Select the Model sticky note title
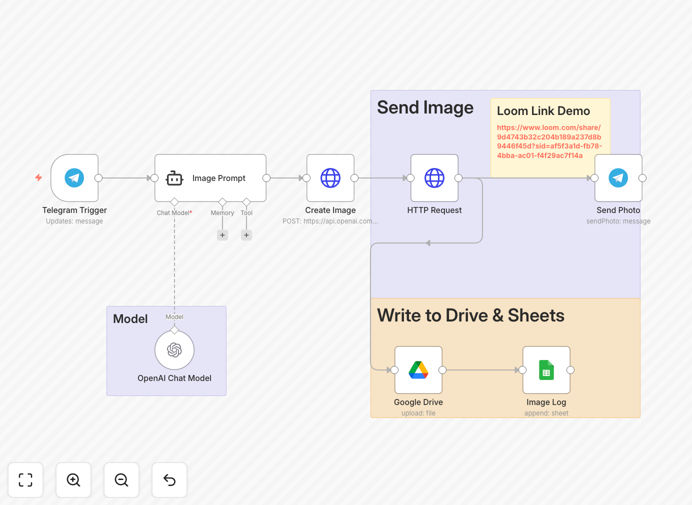Image resolution: width=692 pixels, height=505 pixels. (130, 319)
